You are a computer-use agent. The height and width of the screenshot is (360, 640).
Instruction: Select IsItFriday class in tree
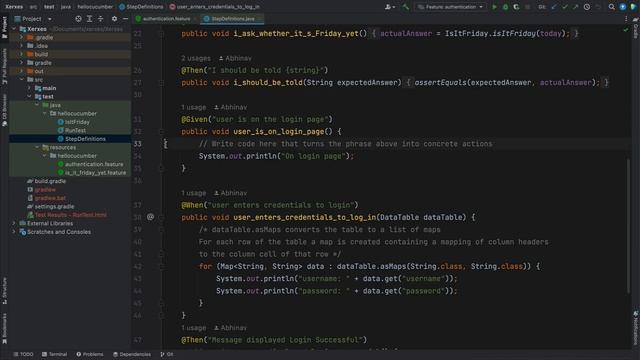(x=73, y=122)
